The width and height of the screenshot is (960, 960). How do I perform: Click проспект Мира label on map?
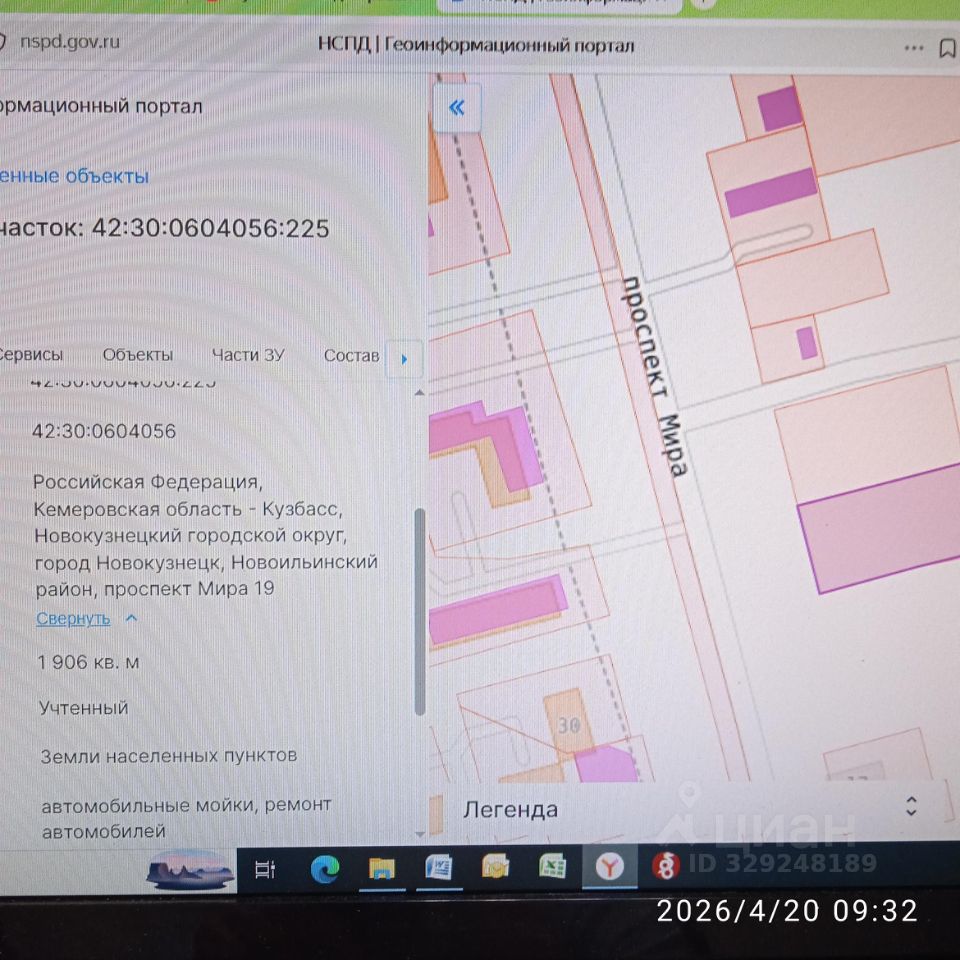(654, 375)
